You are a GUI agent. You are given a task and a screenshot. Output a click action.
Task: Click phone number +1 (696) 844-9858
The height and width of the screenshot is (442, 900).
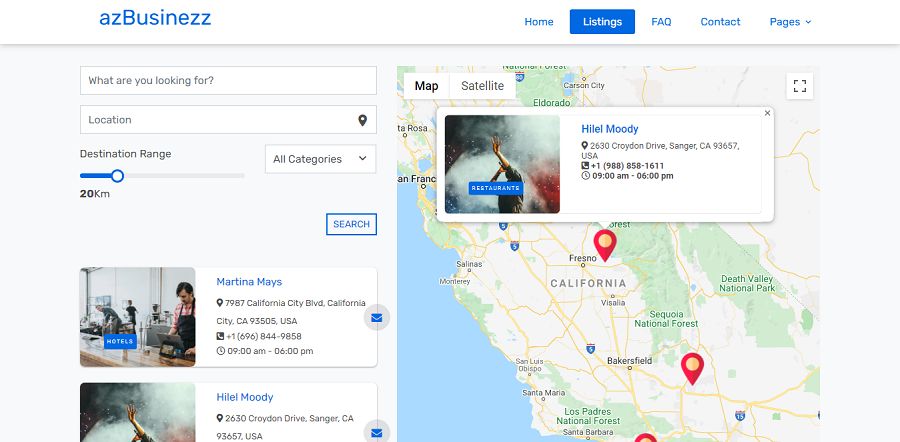(x=263, y=336)
